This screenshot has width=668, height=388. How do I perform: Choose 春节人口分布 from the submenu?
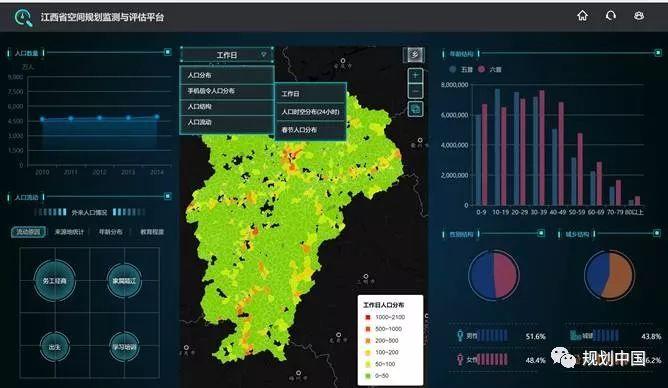click(x=310, y=130)
